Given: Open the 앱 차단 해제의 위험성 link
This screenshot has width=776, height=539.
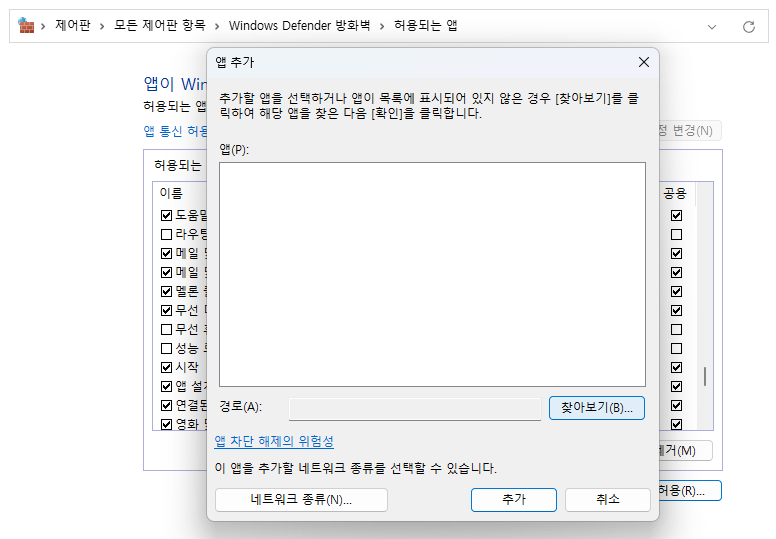Looking at the screenshot, I should coord(274,441).
